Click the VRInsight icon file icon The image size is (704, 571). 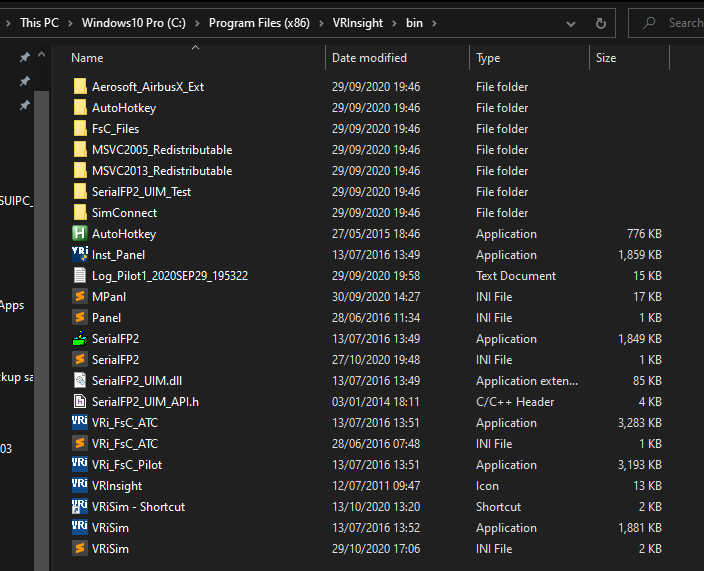(80, 485)
